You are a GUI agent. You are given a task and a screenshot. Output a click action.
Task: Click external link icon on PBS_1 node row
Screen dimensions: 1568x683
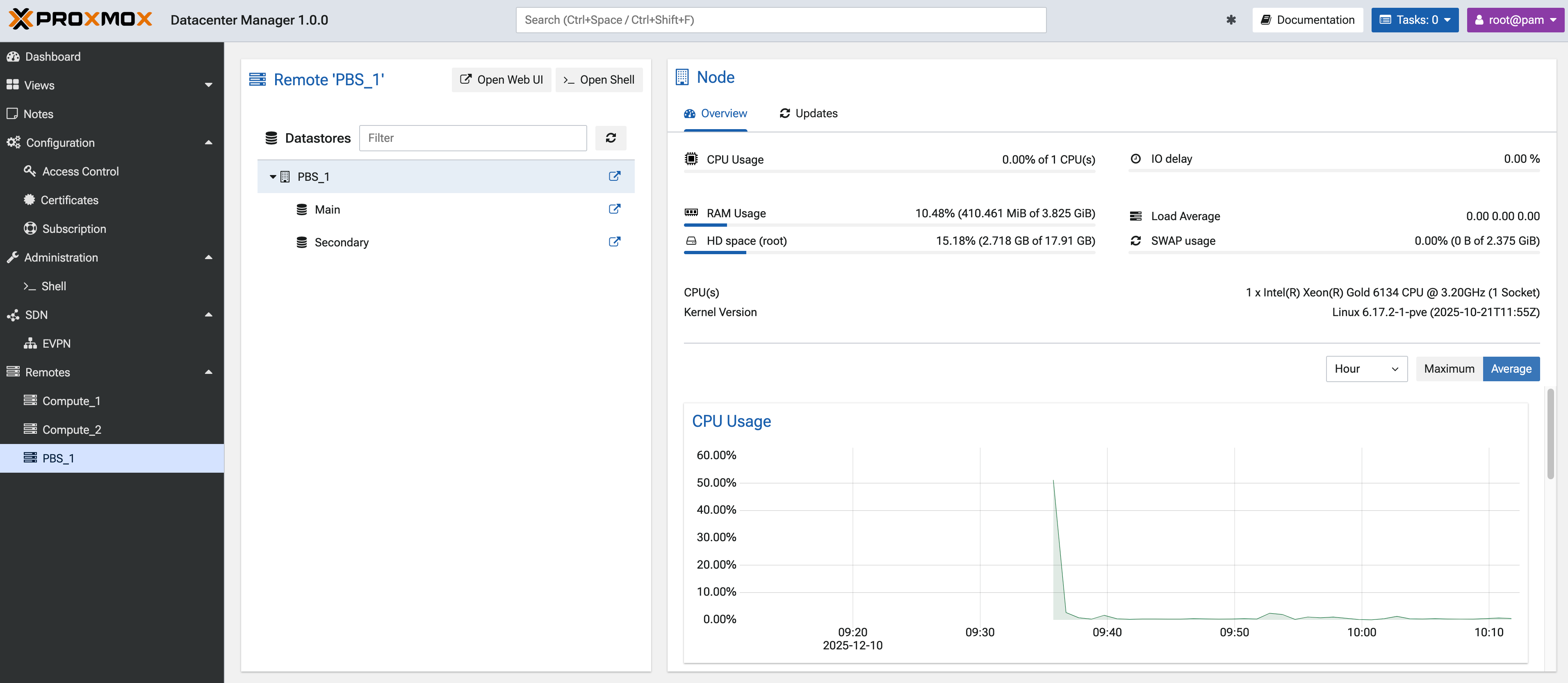pyautogui.click(x=614, y=177)
